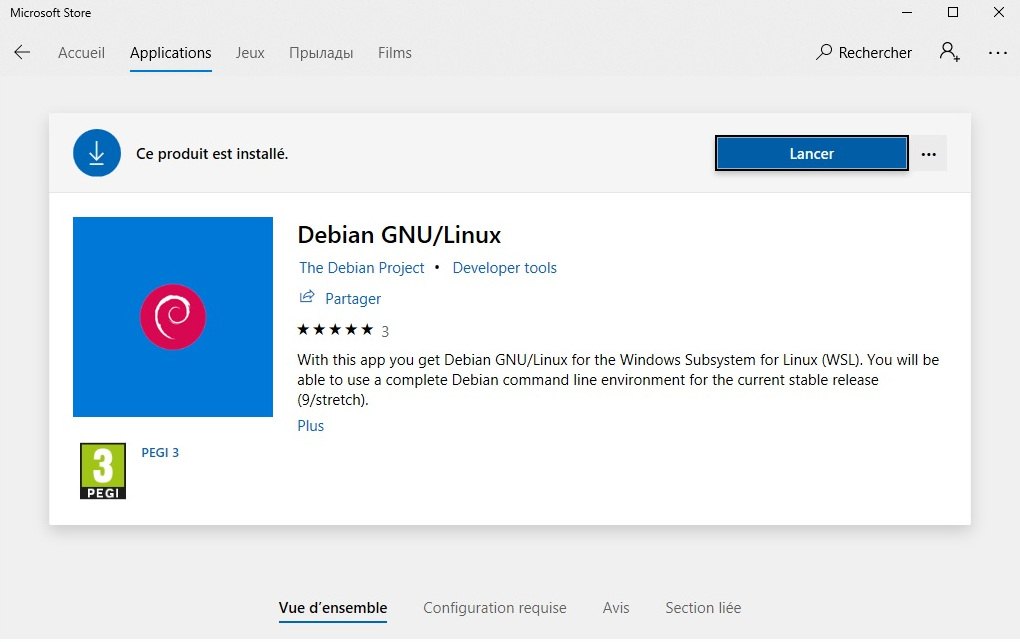Open the Films tab

pos(395,53)
